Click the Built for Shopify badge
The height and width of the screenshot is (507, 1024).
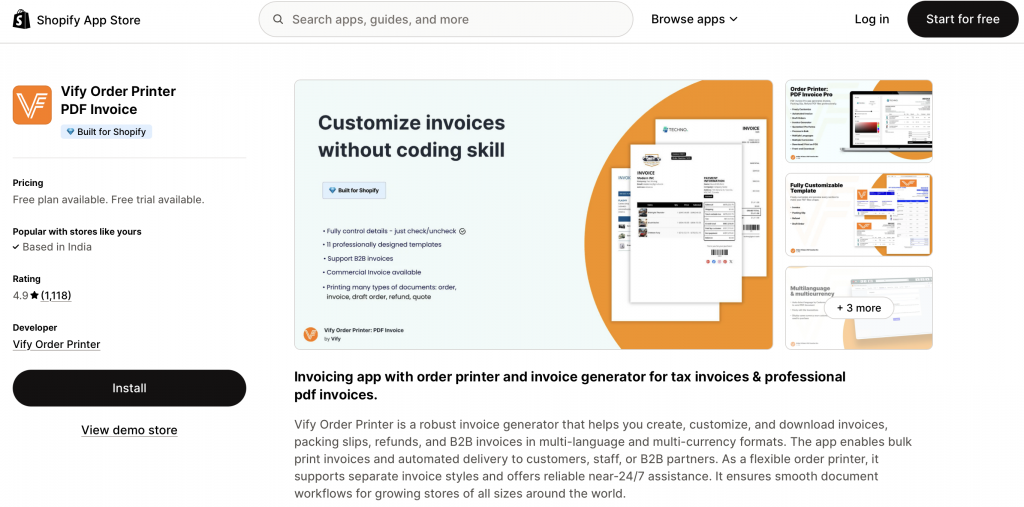click(106, 132)
